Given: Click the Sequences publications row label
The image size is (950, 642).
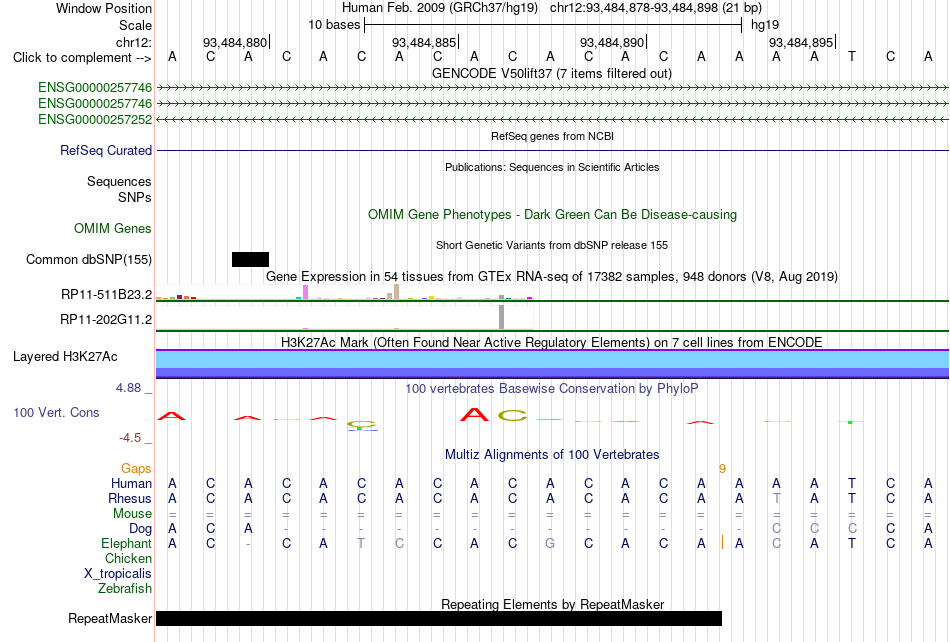Looking at the screenshot, I should pos(119,181).
